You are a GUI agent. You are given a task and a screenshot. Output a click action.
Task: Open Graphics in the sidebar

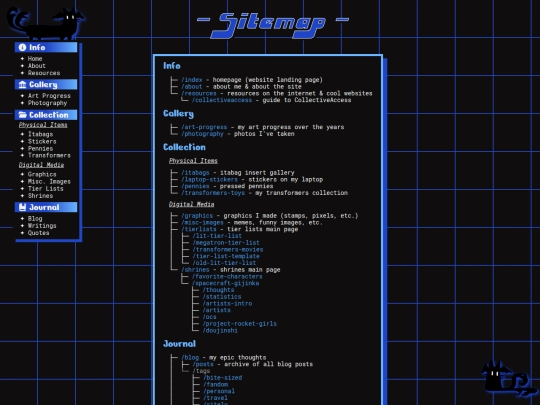(x=42, y=174)
